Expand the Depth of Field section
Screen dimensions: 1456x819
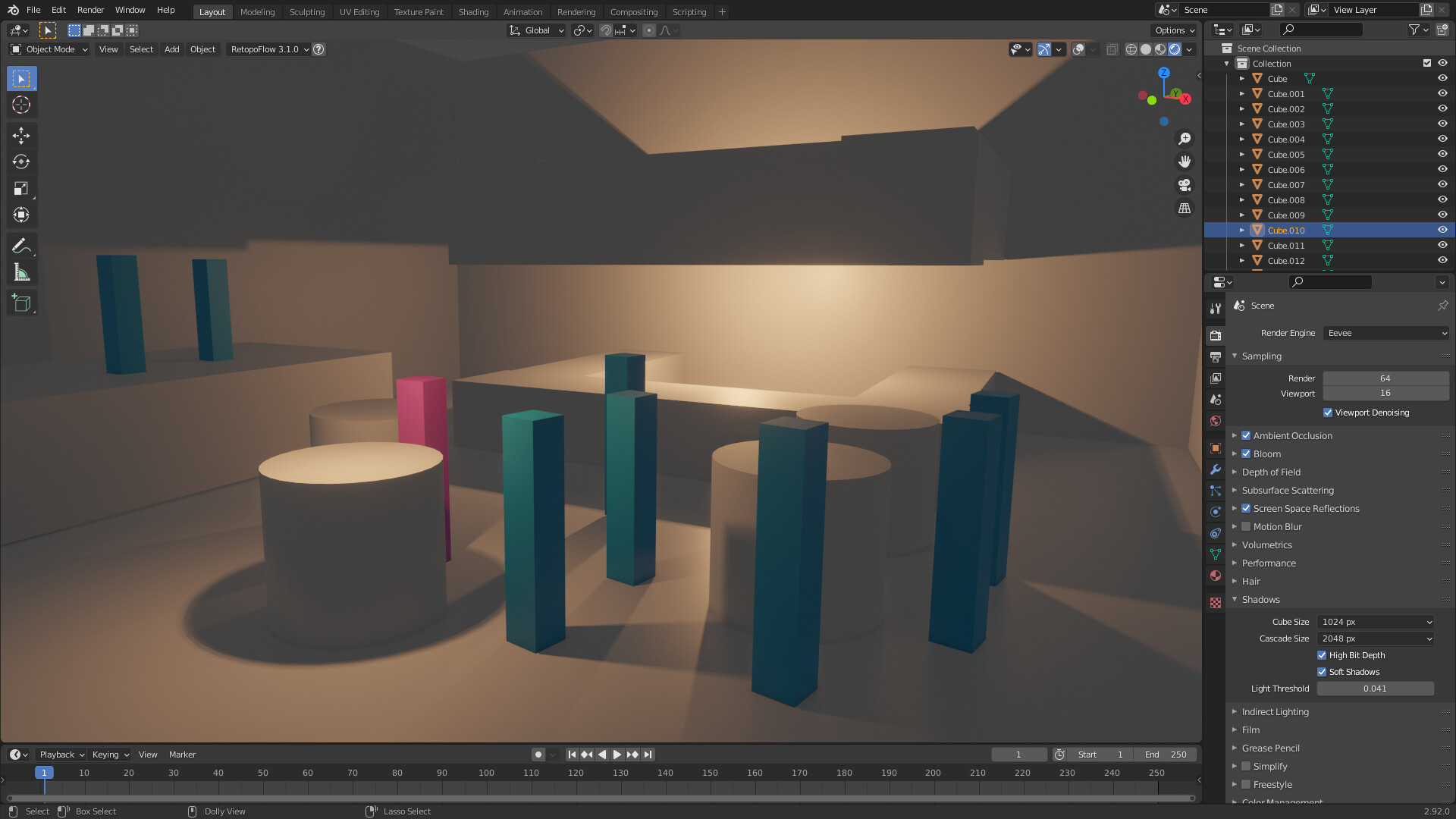1272,472
